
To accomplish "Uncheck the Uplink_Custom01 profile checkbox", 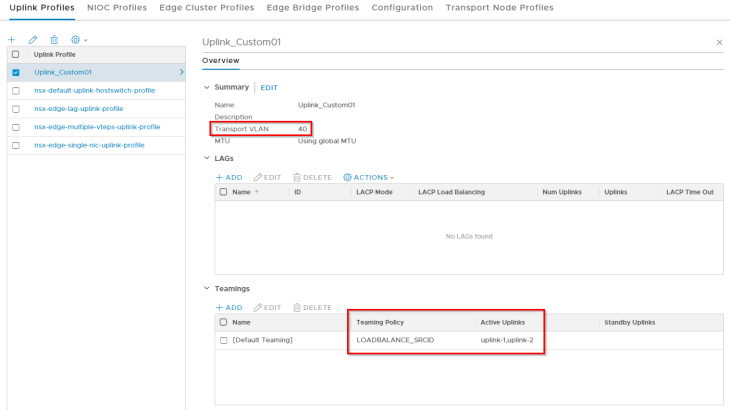I will tap(15, 72).
